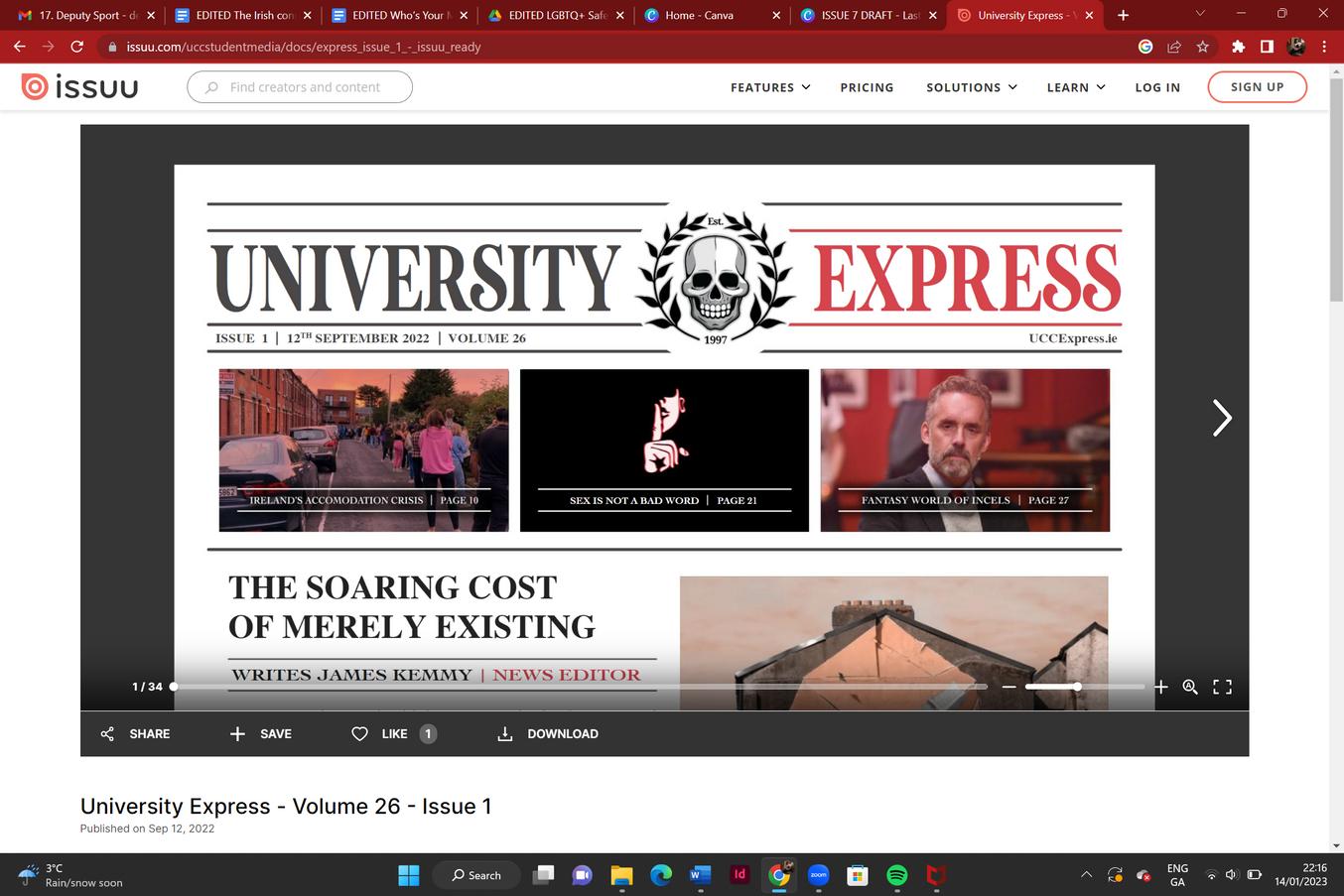Show hidden system tray icons

[x=1086, y=874]
